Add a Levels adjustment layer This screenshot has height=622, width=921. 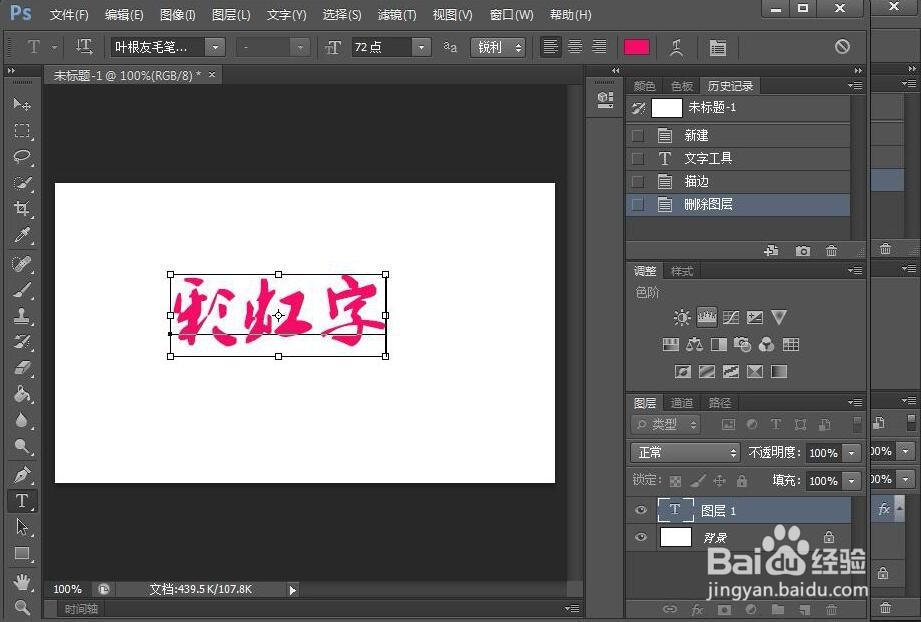707,318
